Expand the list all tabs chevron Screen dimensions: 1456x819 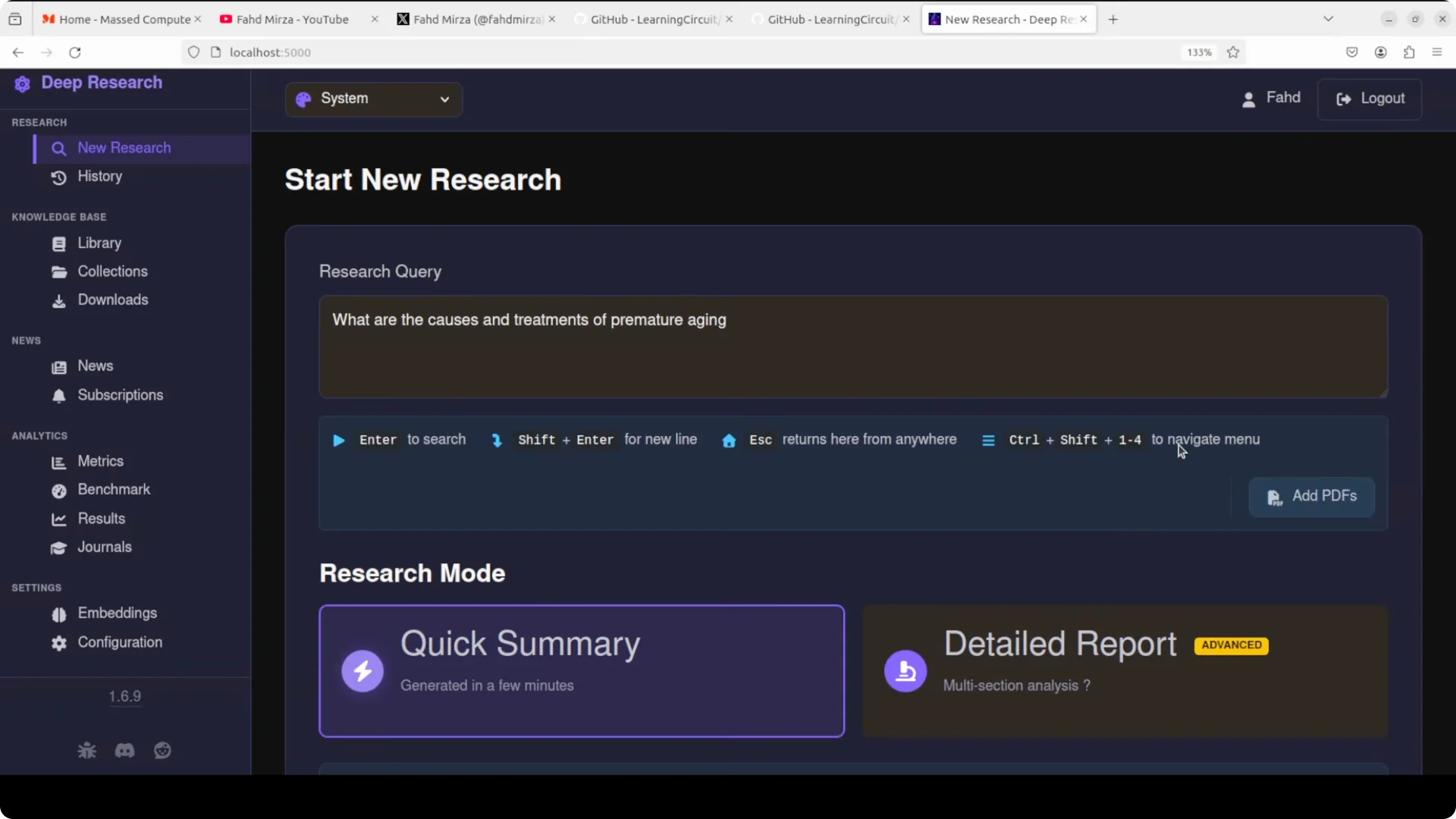pyautogui.click(x=1328, y=19)
